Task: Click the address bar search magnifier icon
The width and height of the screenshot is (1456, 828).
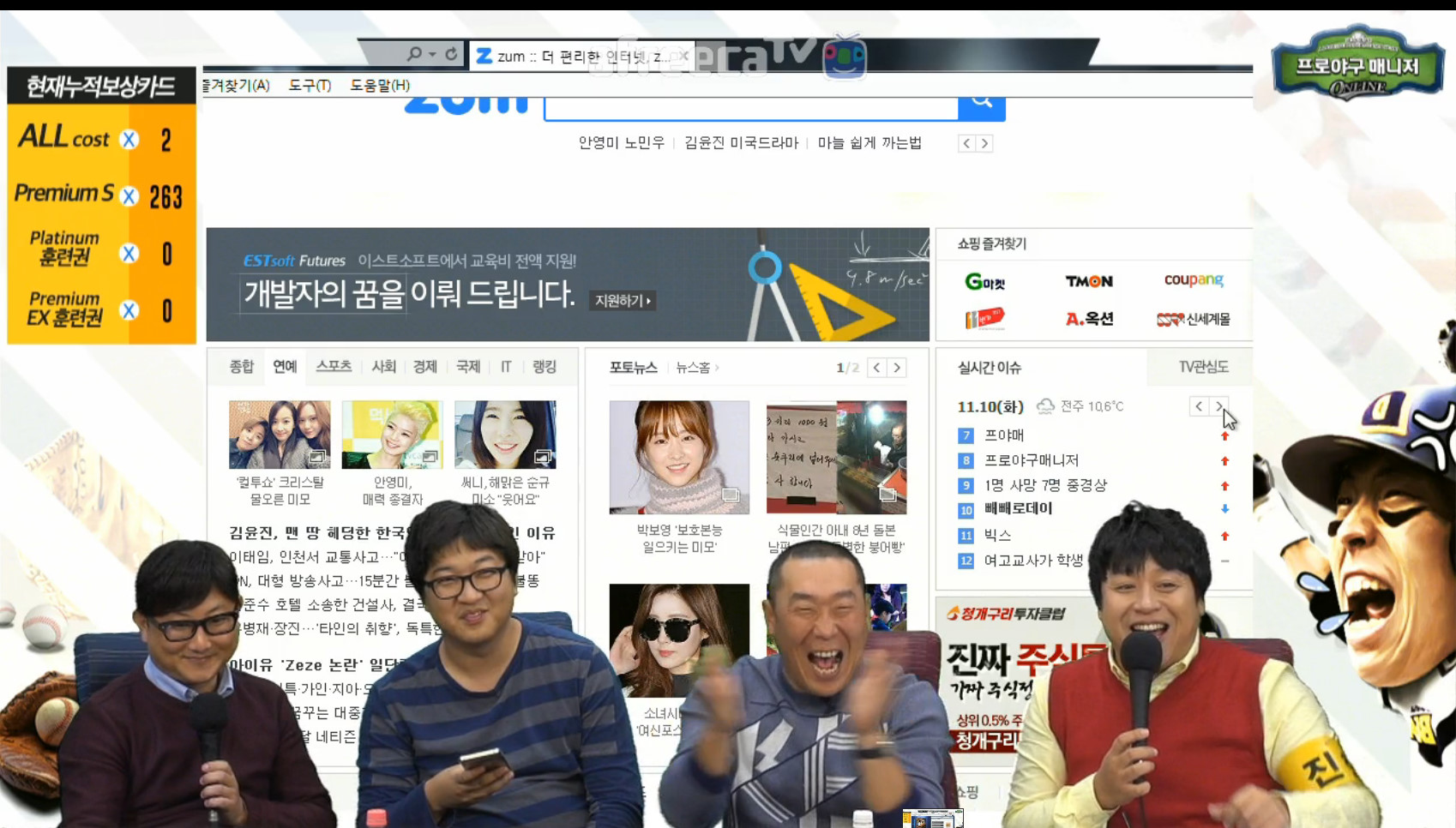Action: pos(414,54)
